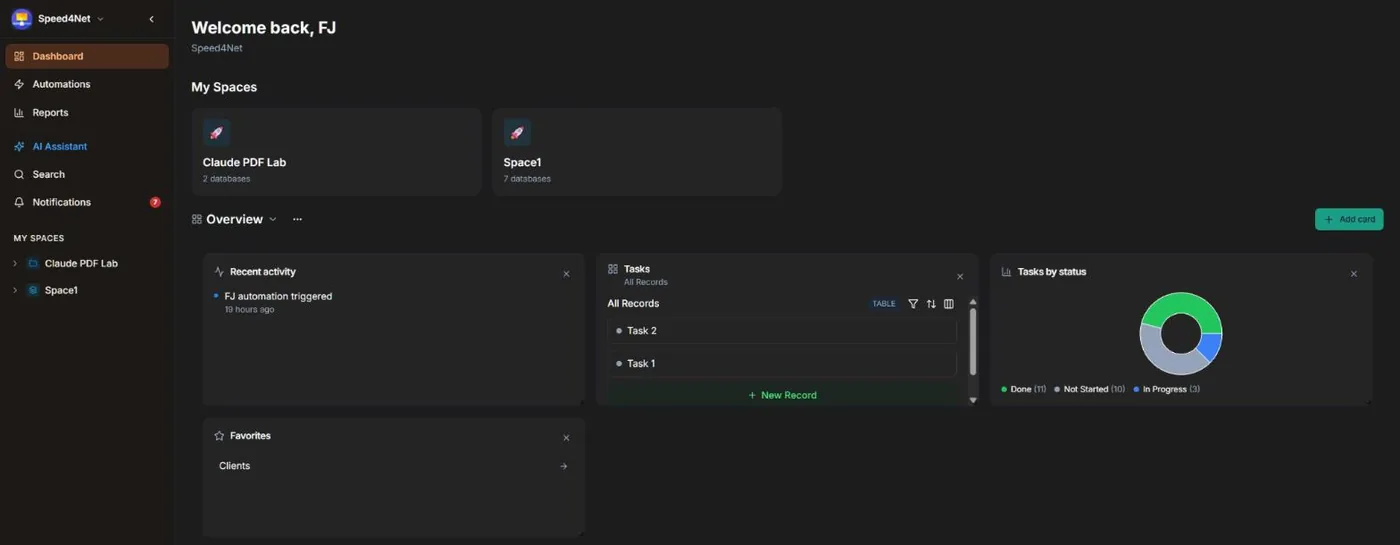Open the Task 2 record
The height and width of the screenshot is (545, 1400).
782,331
